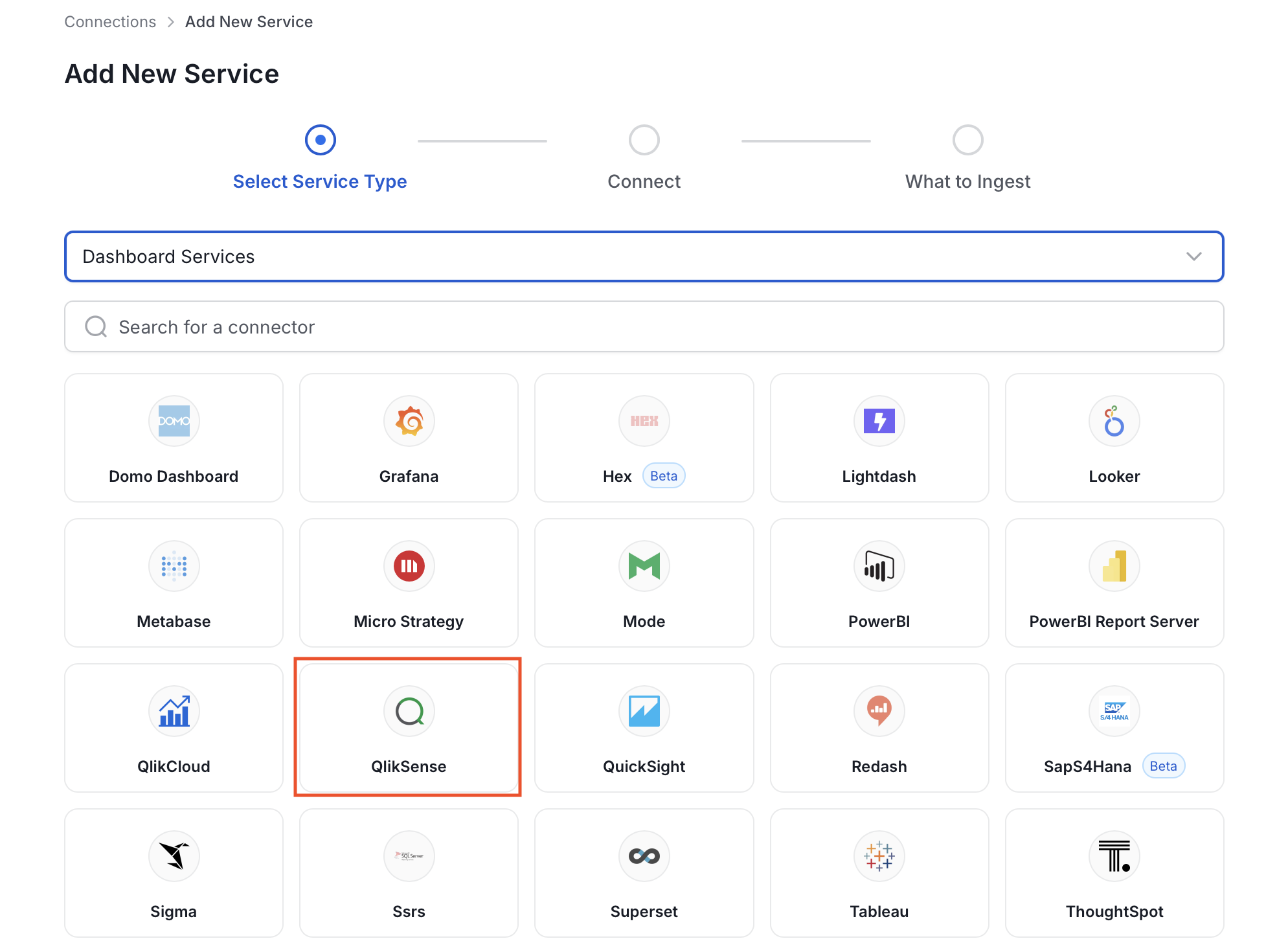
Task: Choose the Metabase label
Action: pos(174,621)
